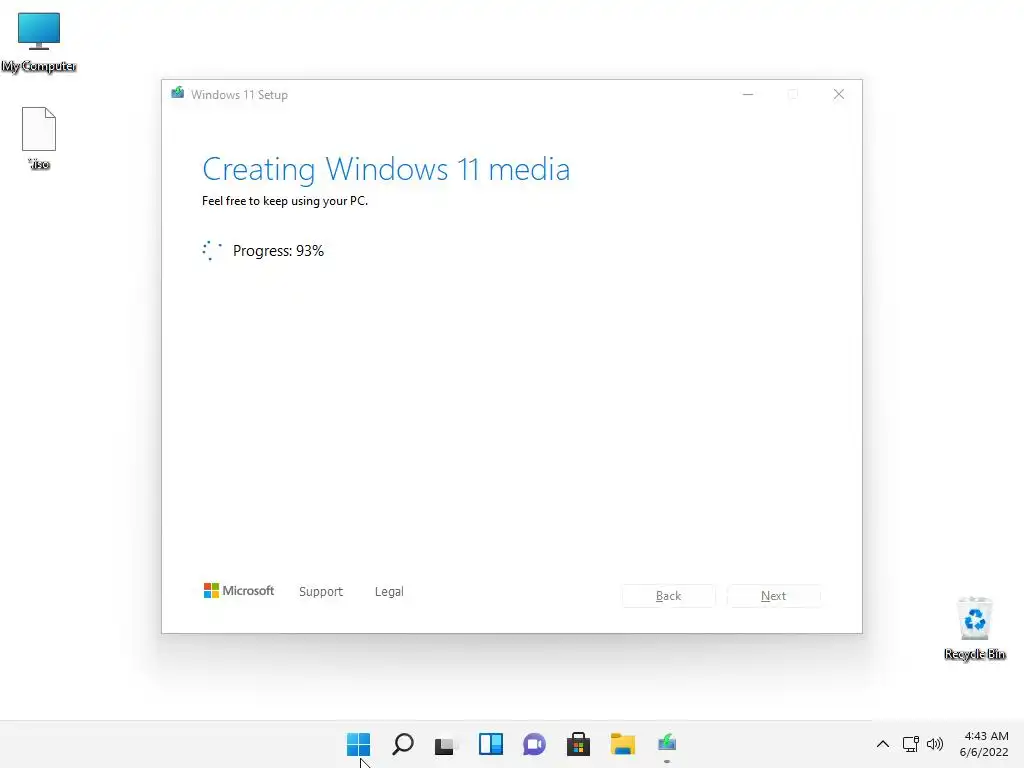Open File Explorer from taskbar
Viewport: 1024px width, 768px height.
pyautogui.click(x=622, y=744)
